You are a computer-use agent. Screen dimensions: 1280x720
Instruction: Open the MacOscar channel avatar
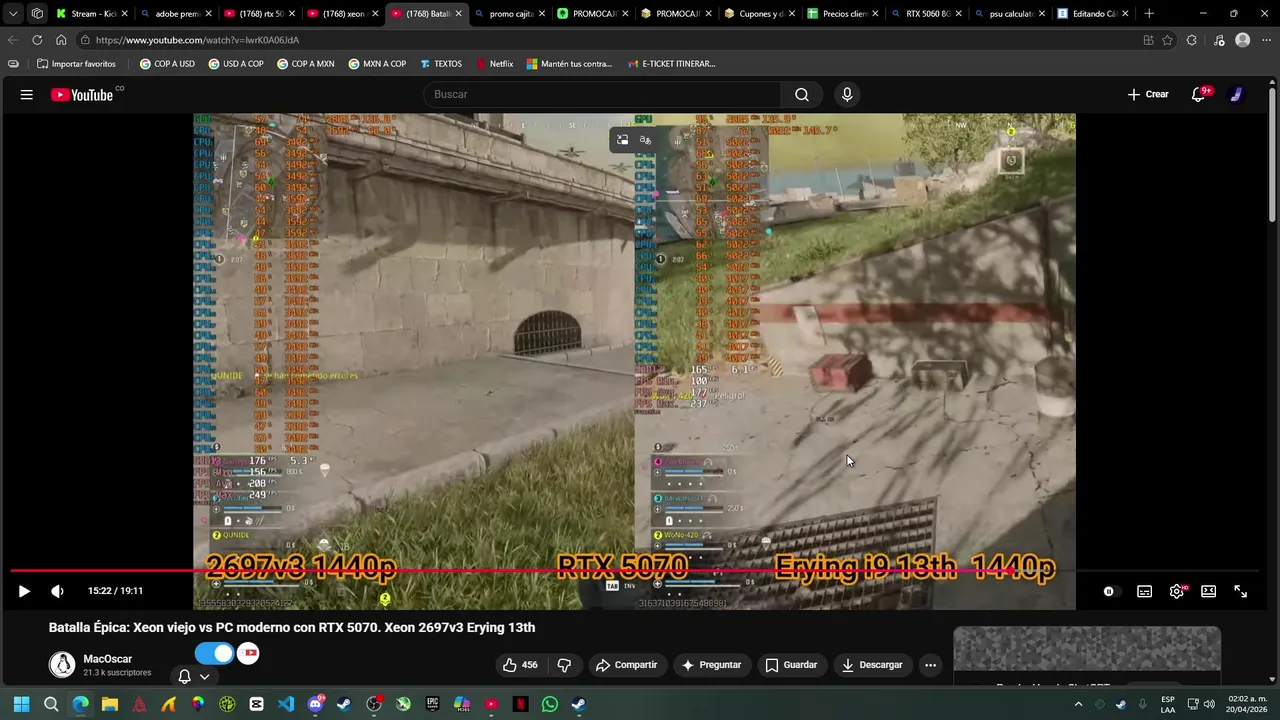coord(63,665)
